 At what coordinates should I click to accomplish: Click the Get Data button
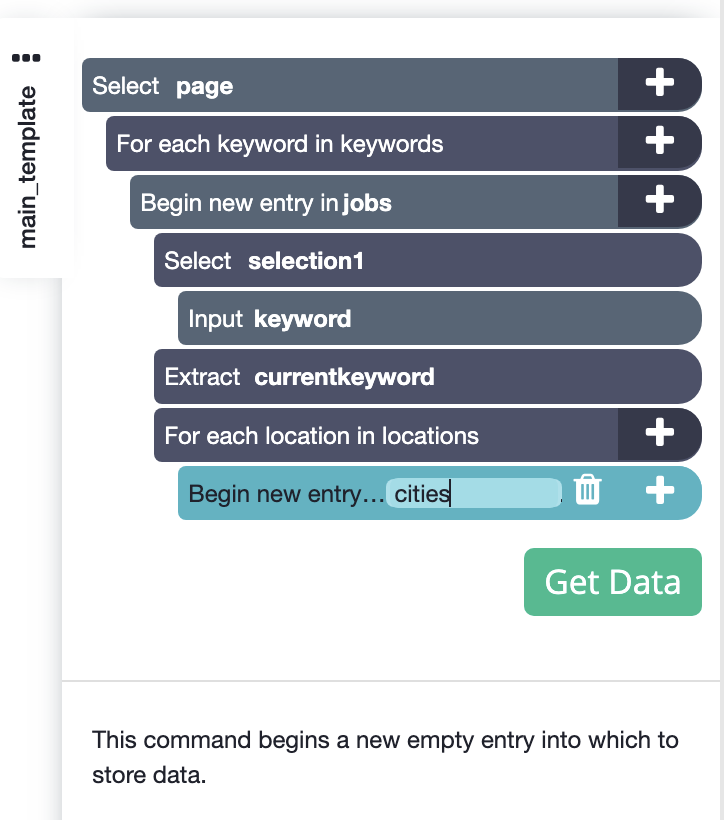coord(613,582)
